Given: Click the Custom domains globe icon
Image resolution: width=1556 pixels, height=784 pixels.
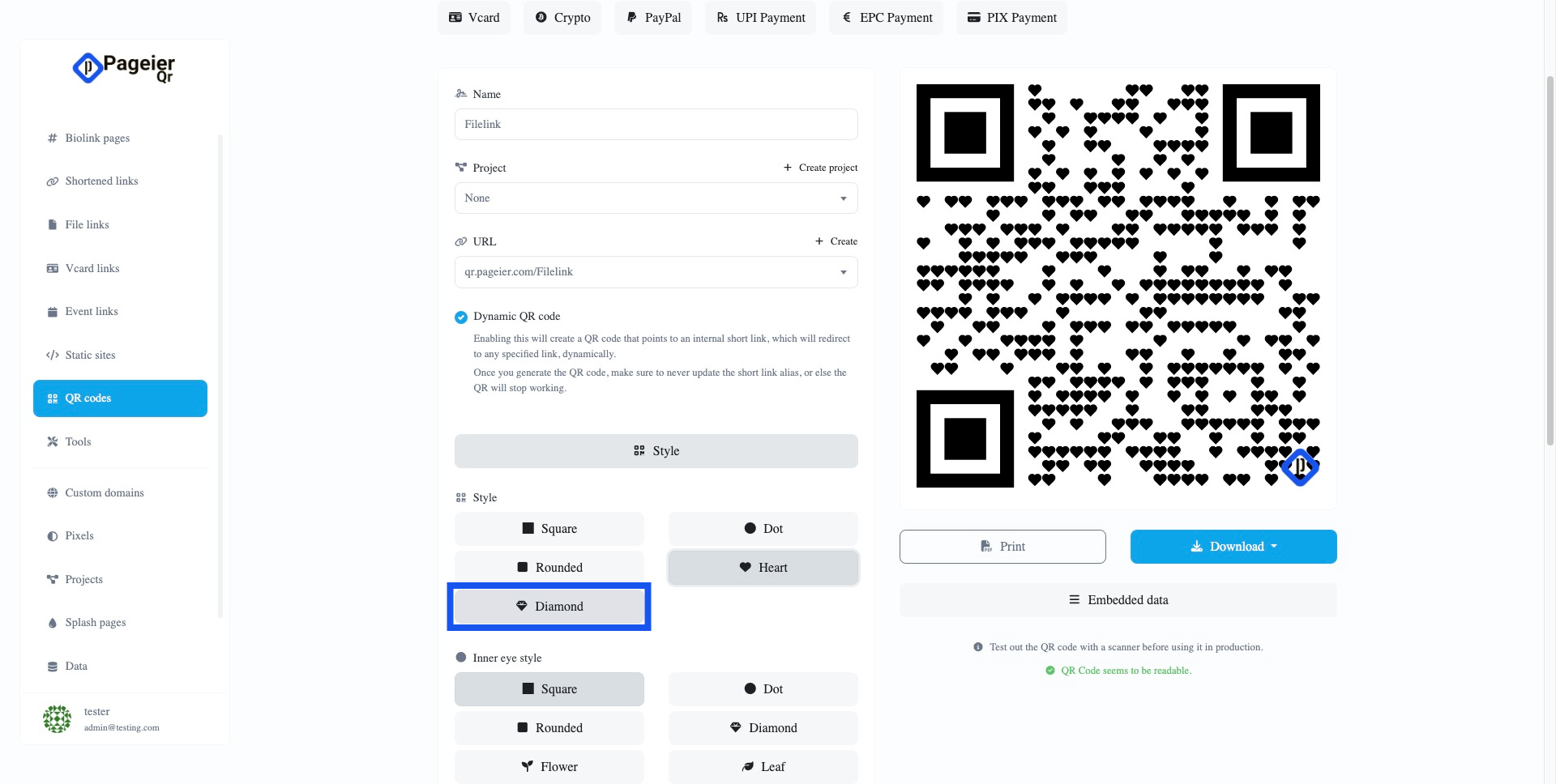Looking at the screenshot, I should pyautogui.click(x=53, y=493).
